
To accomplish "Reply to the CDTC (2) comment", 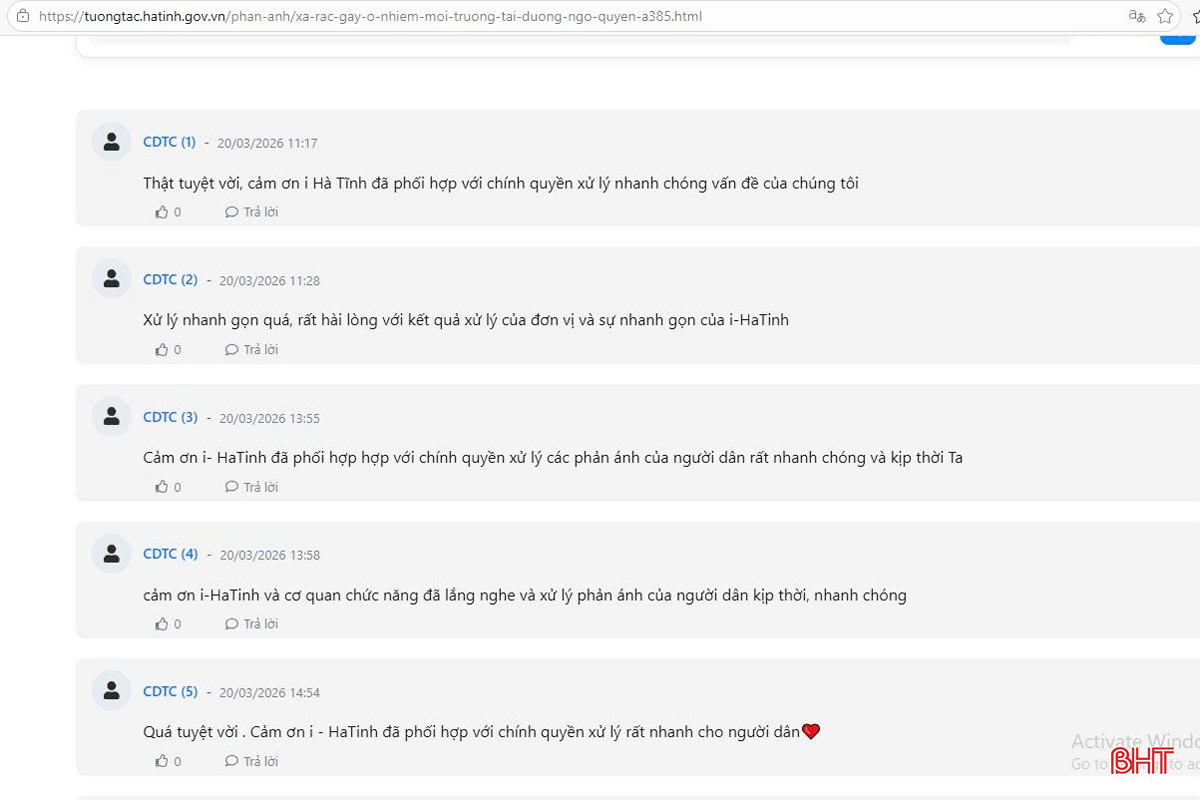I will pyautogui.click(x=252, y=349).
